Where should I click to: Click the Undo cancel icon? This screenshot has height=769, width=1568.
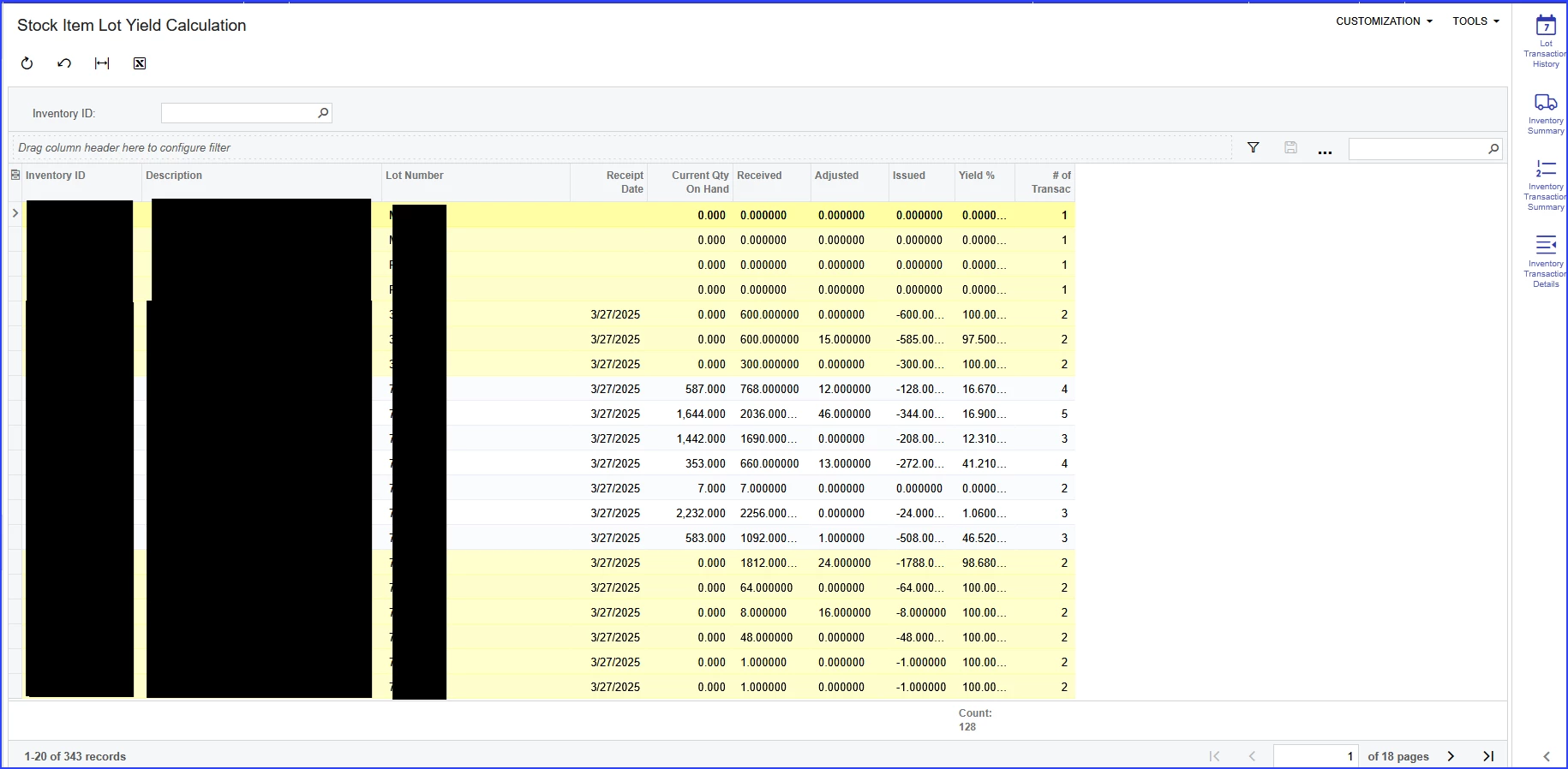click(64, 63)
